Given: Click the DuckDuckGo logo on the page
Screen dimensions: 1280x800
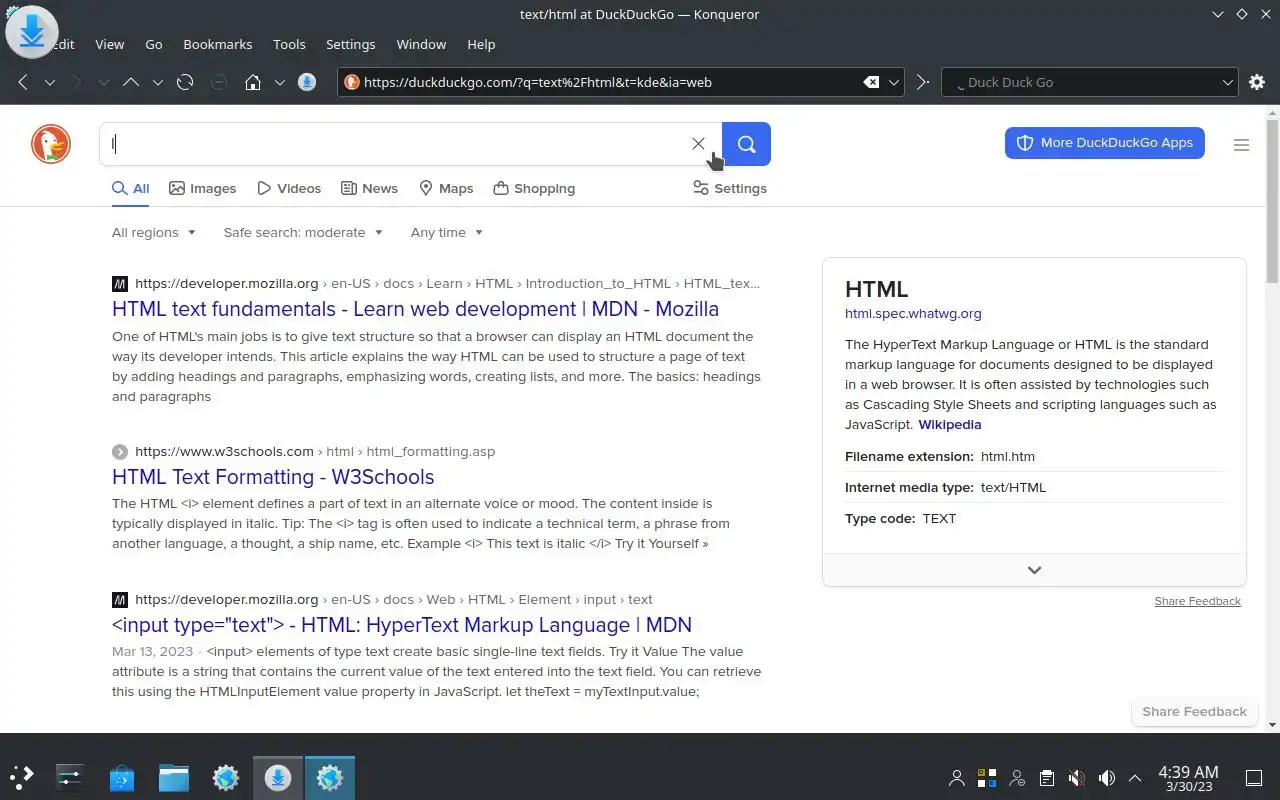Looking at the screenshot, I should point(51,144).
